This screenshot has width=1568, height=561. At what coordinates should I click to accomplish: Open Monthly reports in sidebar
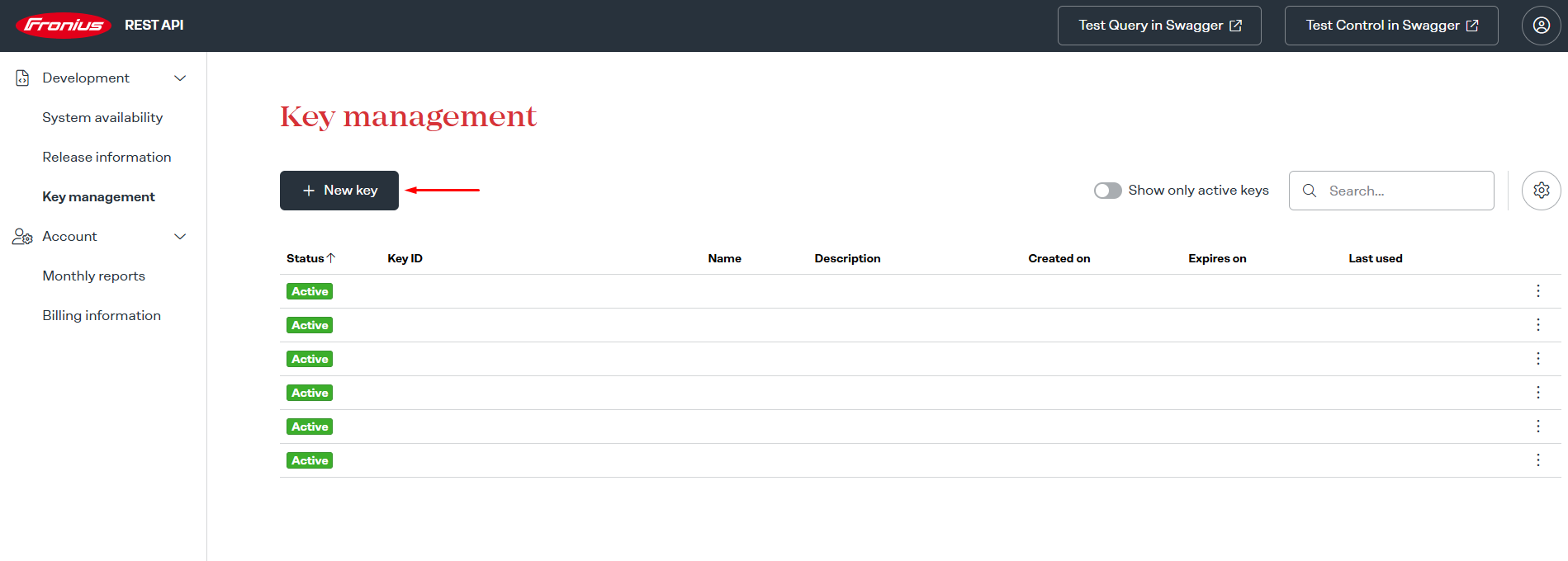93,276
